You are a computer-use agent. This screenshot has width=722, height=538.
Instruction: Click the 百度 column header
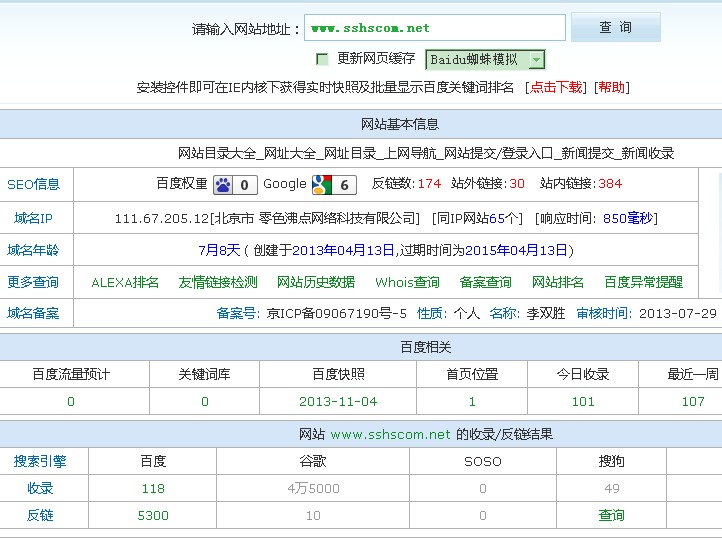point(153,461)
